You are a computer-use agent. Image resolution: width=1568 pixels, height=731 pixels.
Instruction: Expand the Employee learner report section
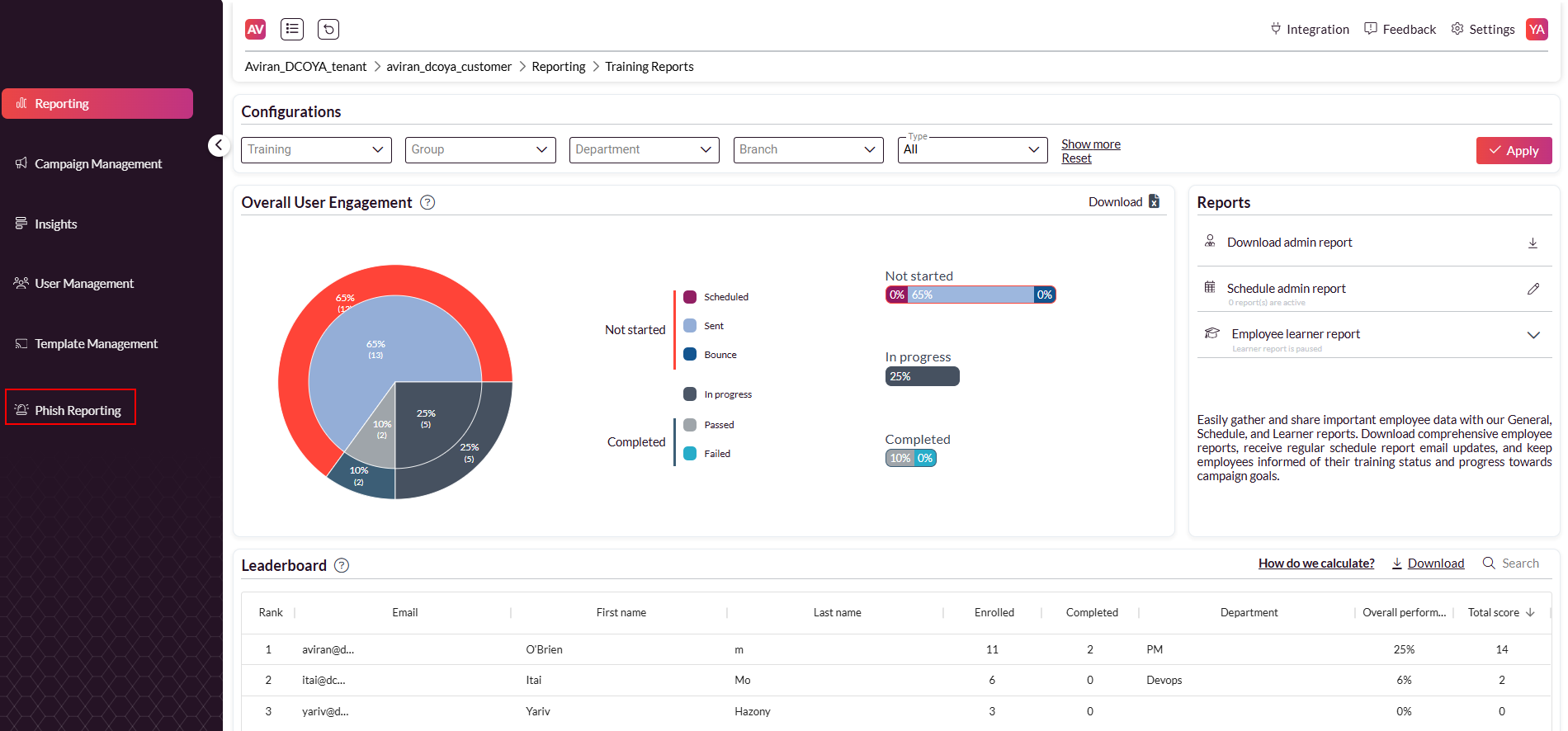tap(1533, 335)
